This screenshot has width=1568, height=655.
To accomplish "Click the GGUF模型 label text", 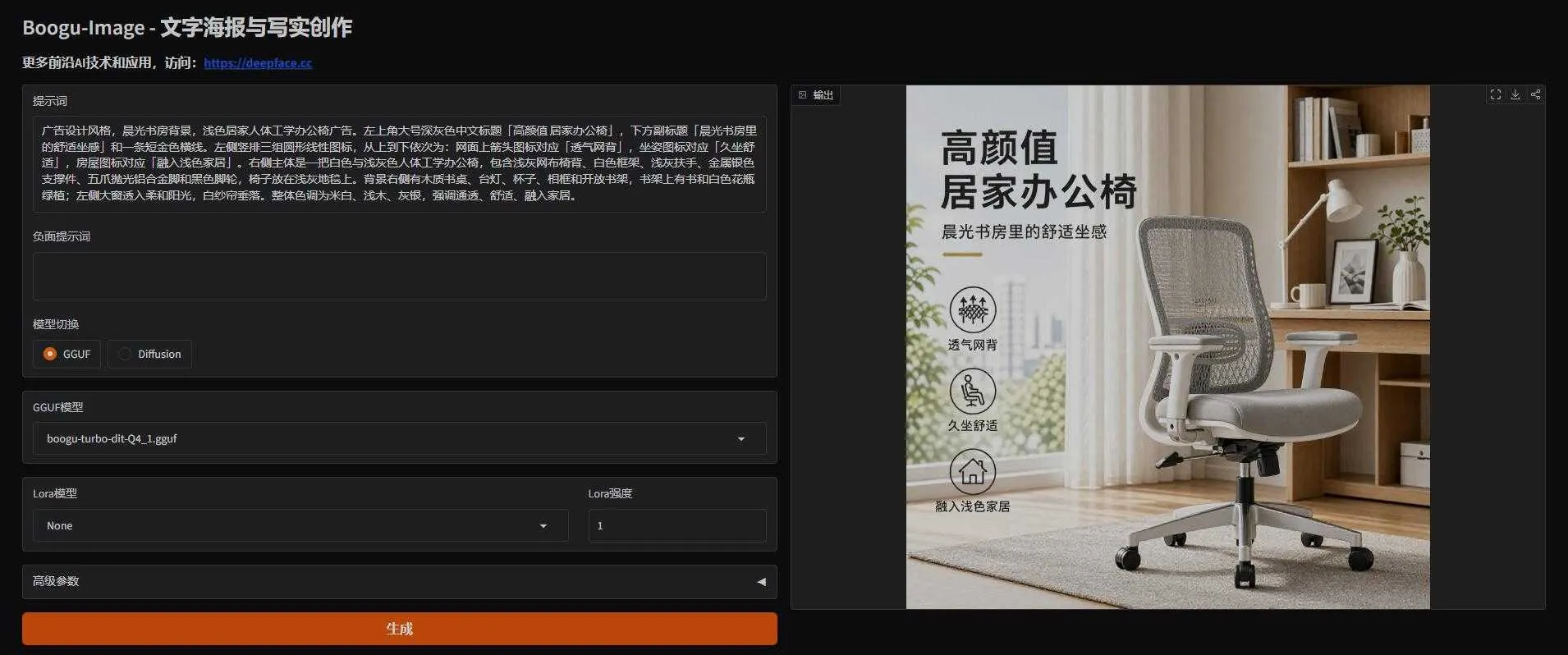I will point(57,407).
